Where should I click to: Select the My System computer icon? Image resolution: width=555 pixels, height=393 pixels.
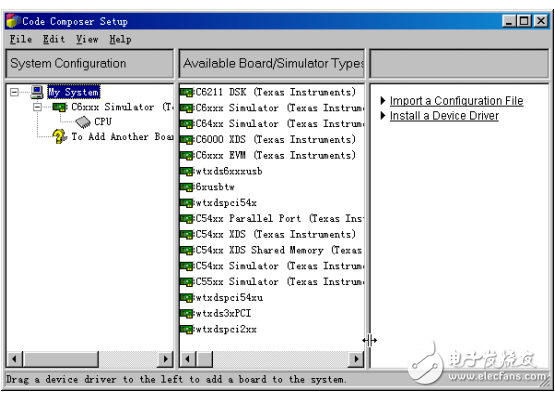(x=37, y=92)
